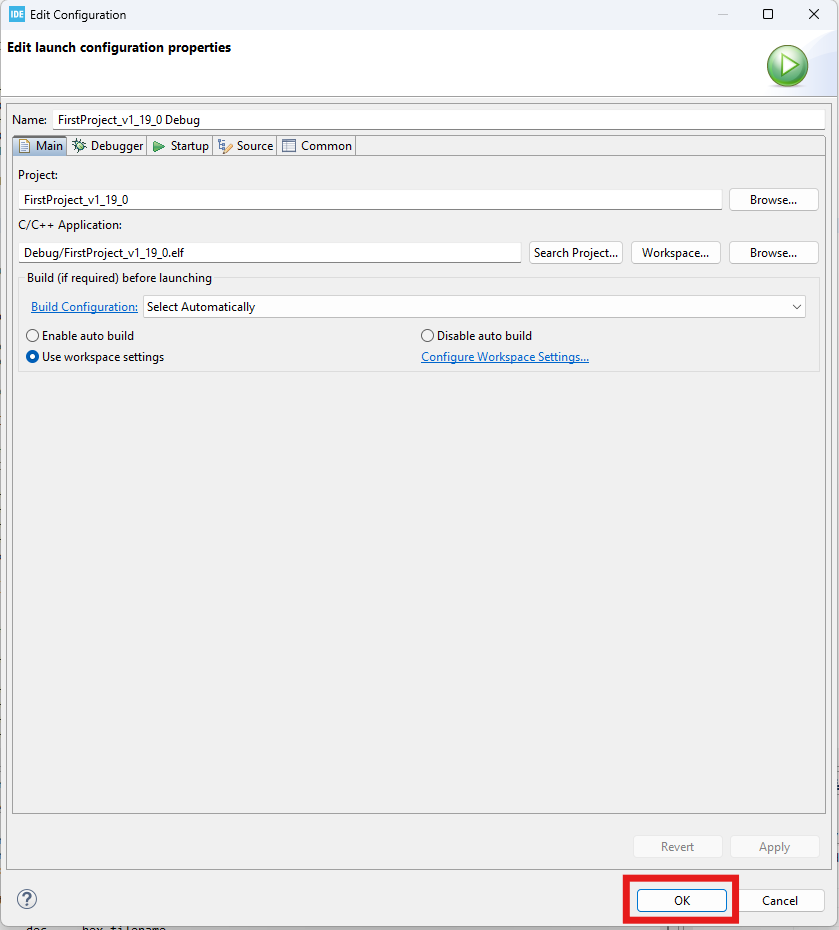Screen dimensions: 839x930
Task: Select Disable auto build radio button
Action: coord(428,336)
